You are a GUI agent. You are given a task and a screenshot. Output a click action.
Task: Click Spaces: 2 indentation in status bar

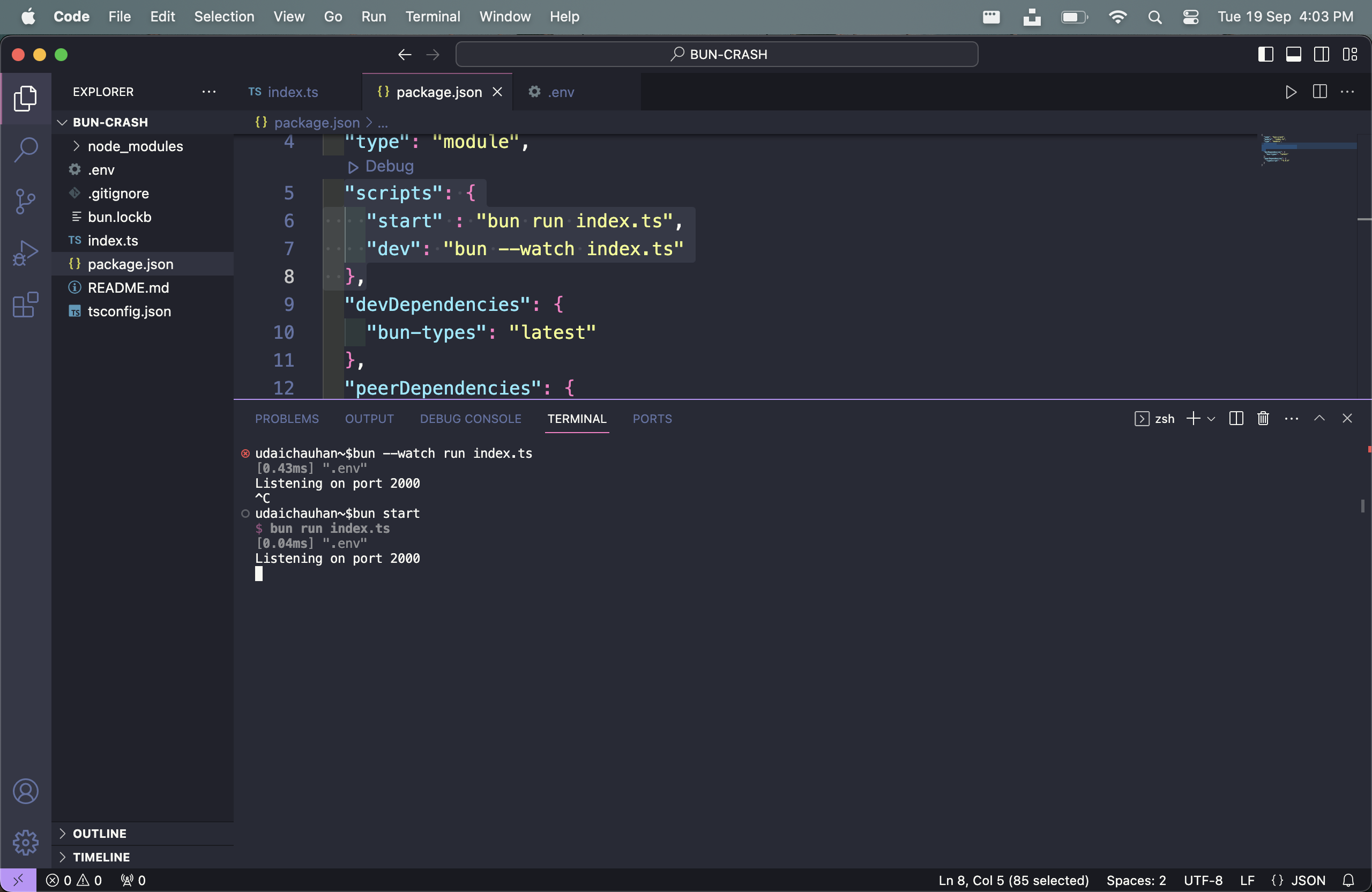click(1136, 880)
